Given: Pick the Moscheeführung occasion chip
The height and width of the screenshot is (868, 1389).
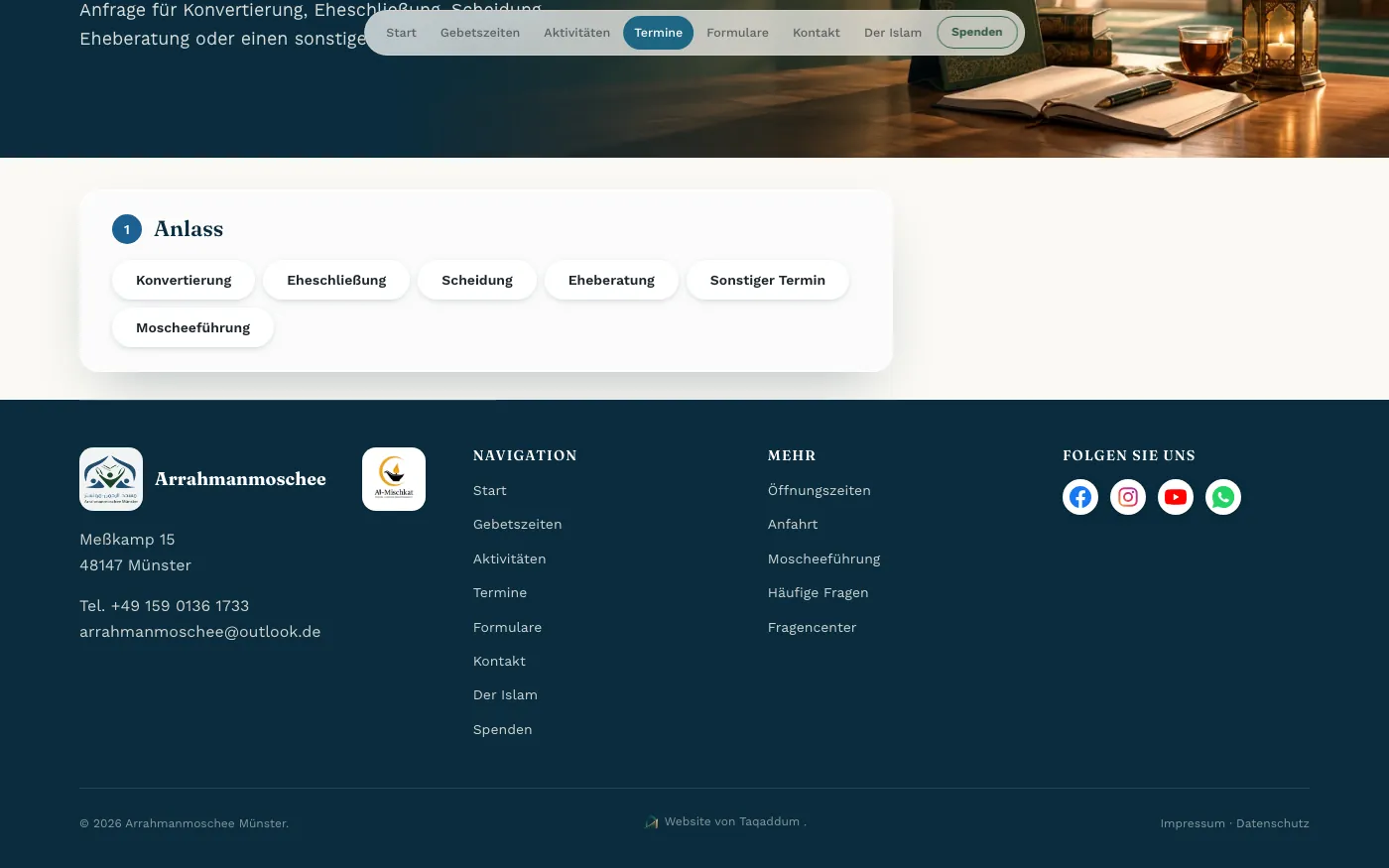Looking at the screenshot, I should pos(192,327).
